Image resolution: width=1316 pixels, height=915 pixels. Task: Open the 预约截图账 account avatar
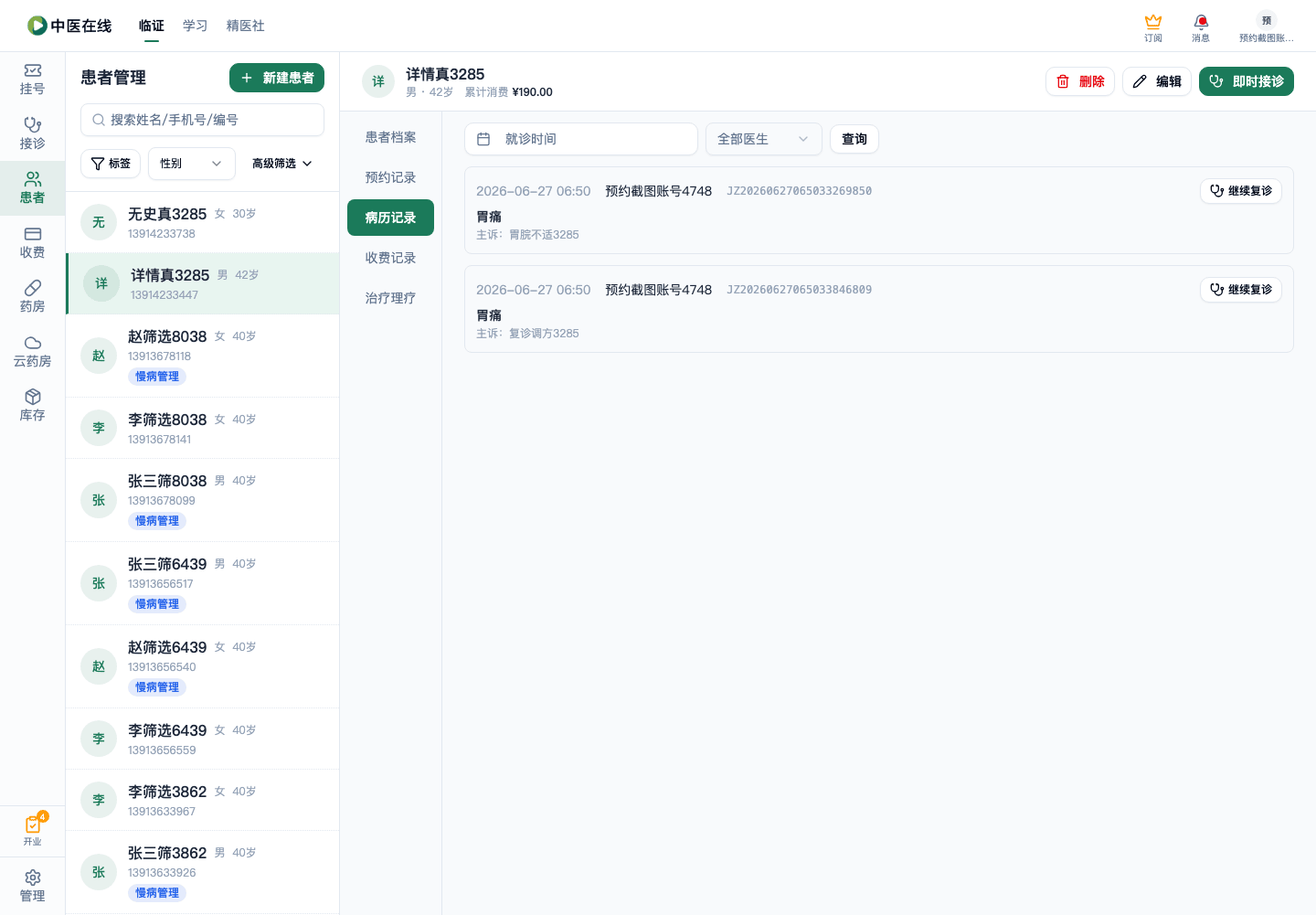(1267, 27)
